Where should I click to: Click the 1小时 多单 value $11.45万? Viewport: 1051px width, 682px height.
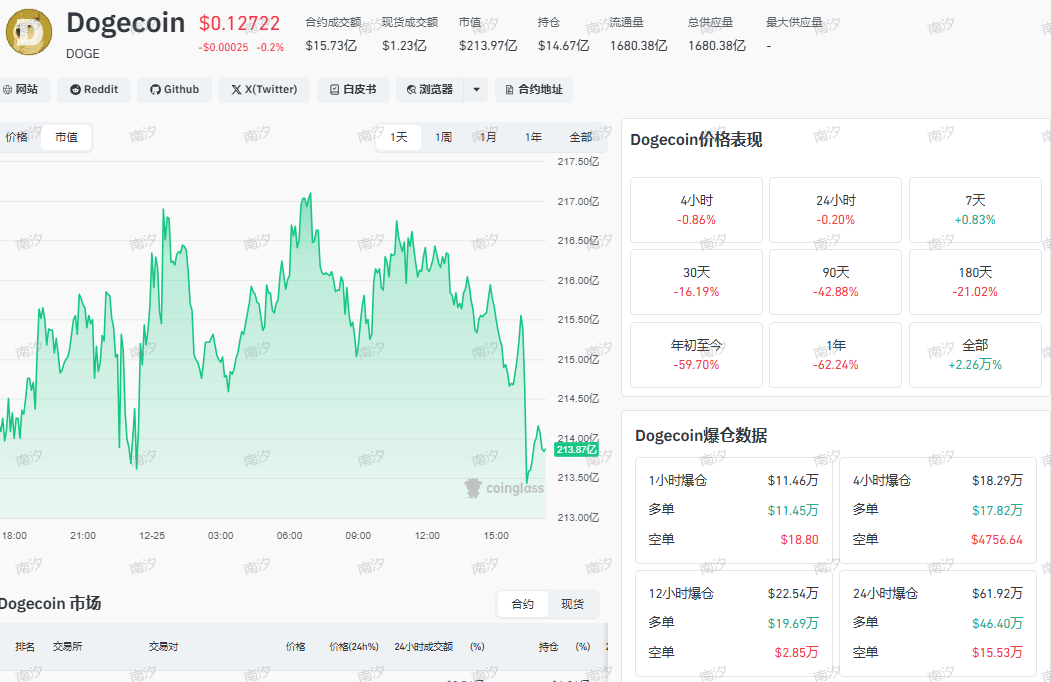[793, 510]
